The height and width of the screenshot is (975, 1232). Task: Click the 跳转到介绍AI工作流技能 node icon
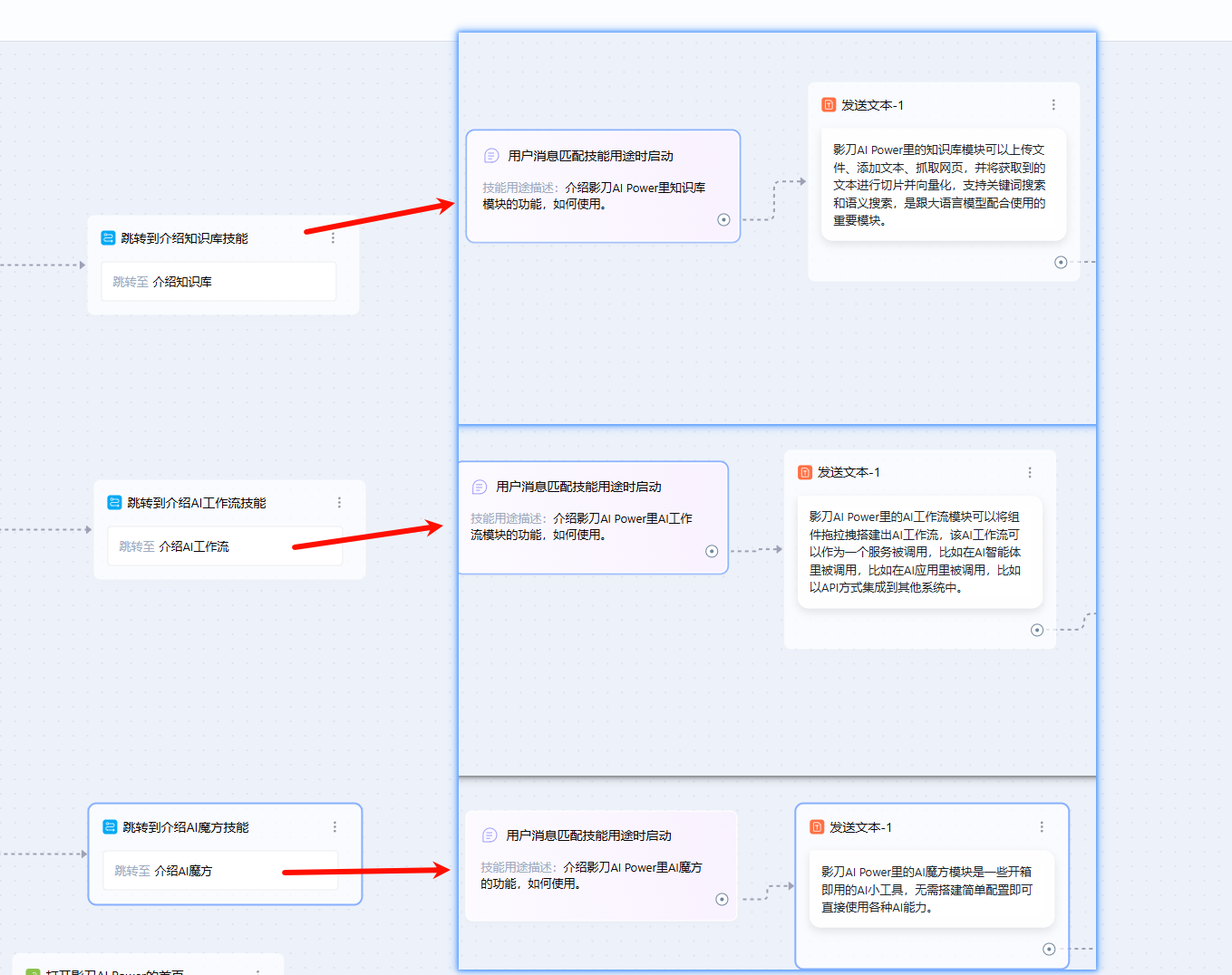click(114, 503)
